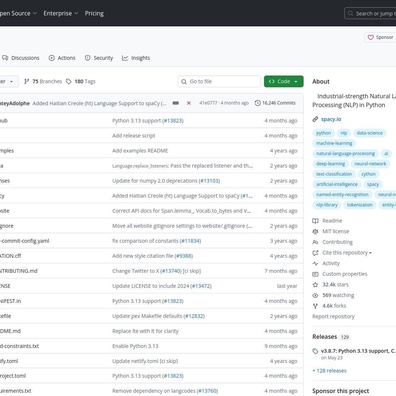Viewport: 396px width, 396px height.
Task: Click the Activity pulse icon
Action: [x=315, y=263]
